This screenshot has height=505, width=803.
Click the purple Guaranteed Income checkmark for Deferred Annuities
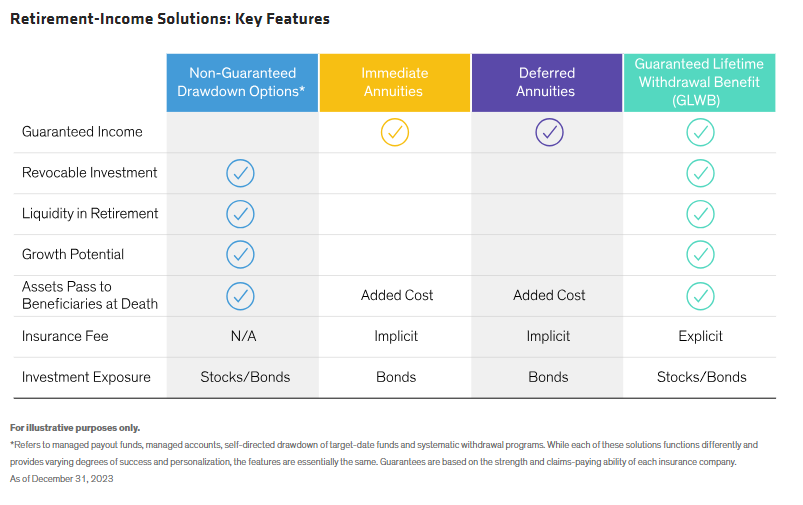click(x=549, y=132)
